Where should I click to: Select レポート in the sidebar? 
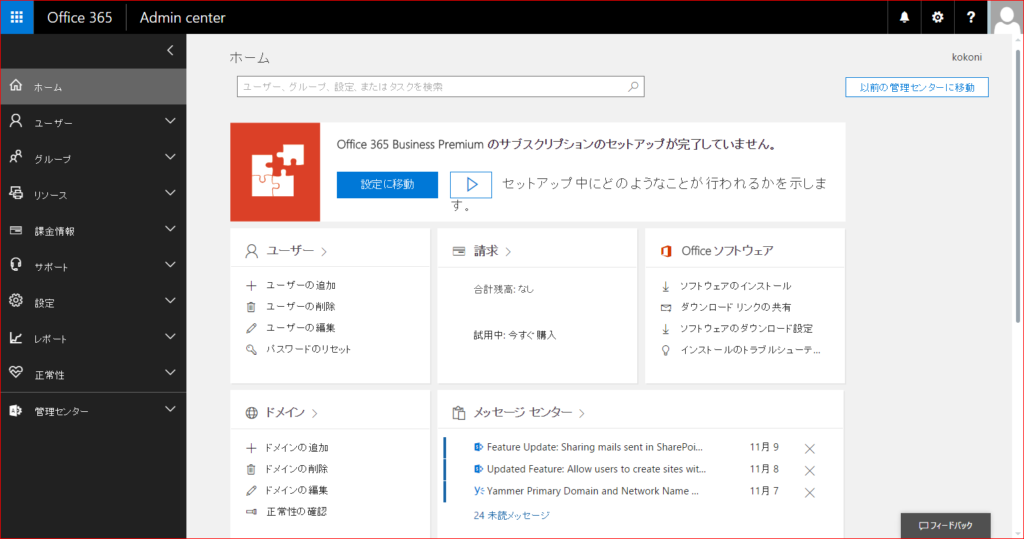(50, 339)
